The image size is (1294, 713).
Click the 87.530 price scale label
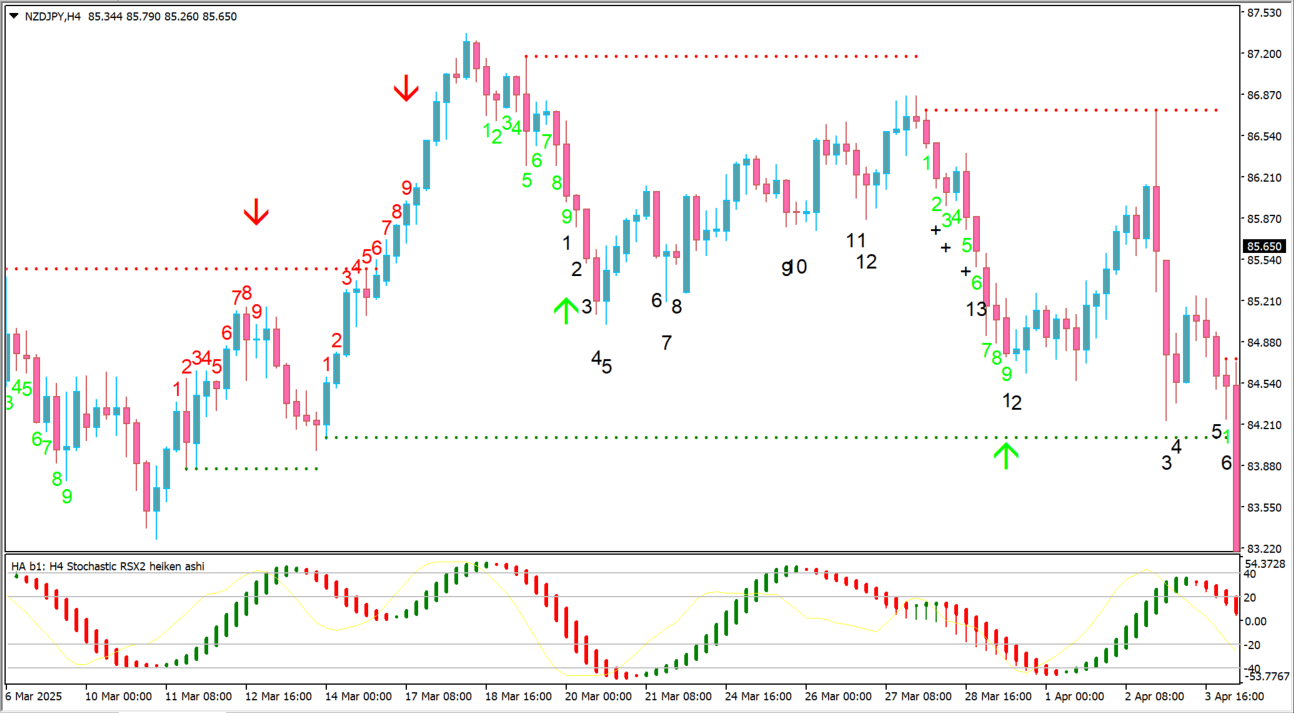tap(1265, 13)
